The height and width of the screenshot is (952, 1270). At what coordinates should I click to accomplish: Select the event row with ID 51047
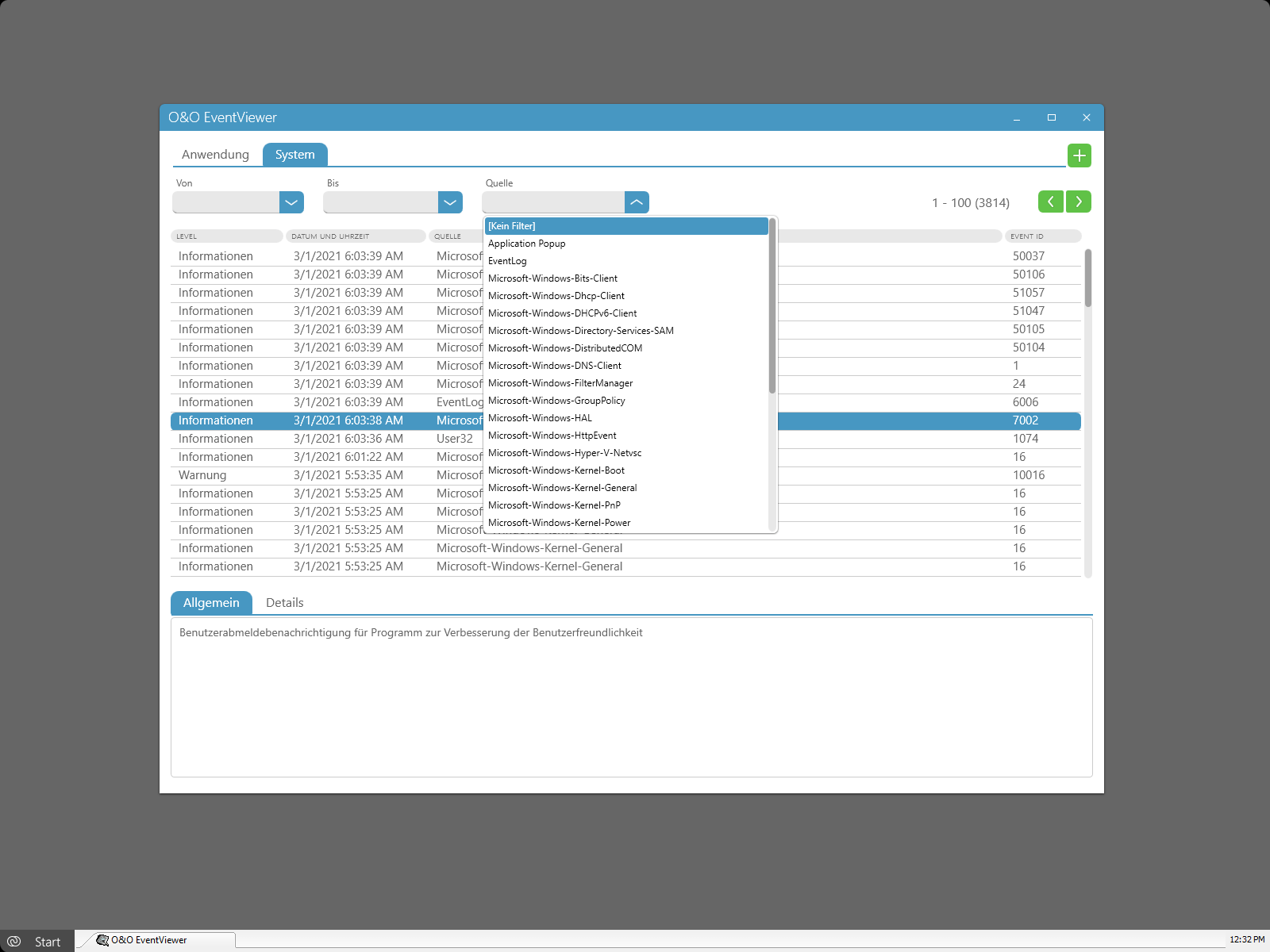tap(625, 311)
